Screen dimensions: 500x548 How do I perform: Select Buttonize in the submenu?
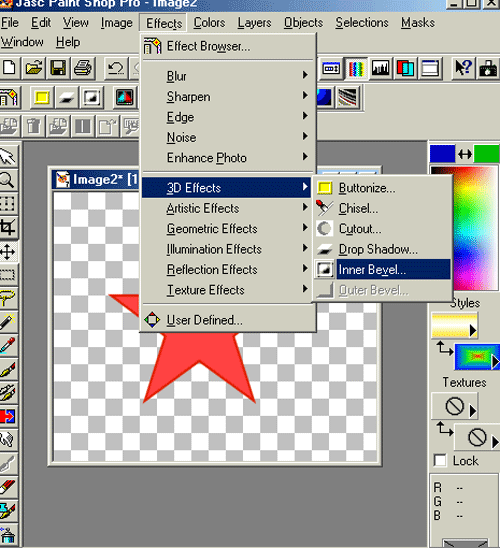(383, 188)
